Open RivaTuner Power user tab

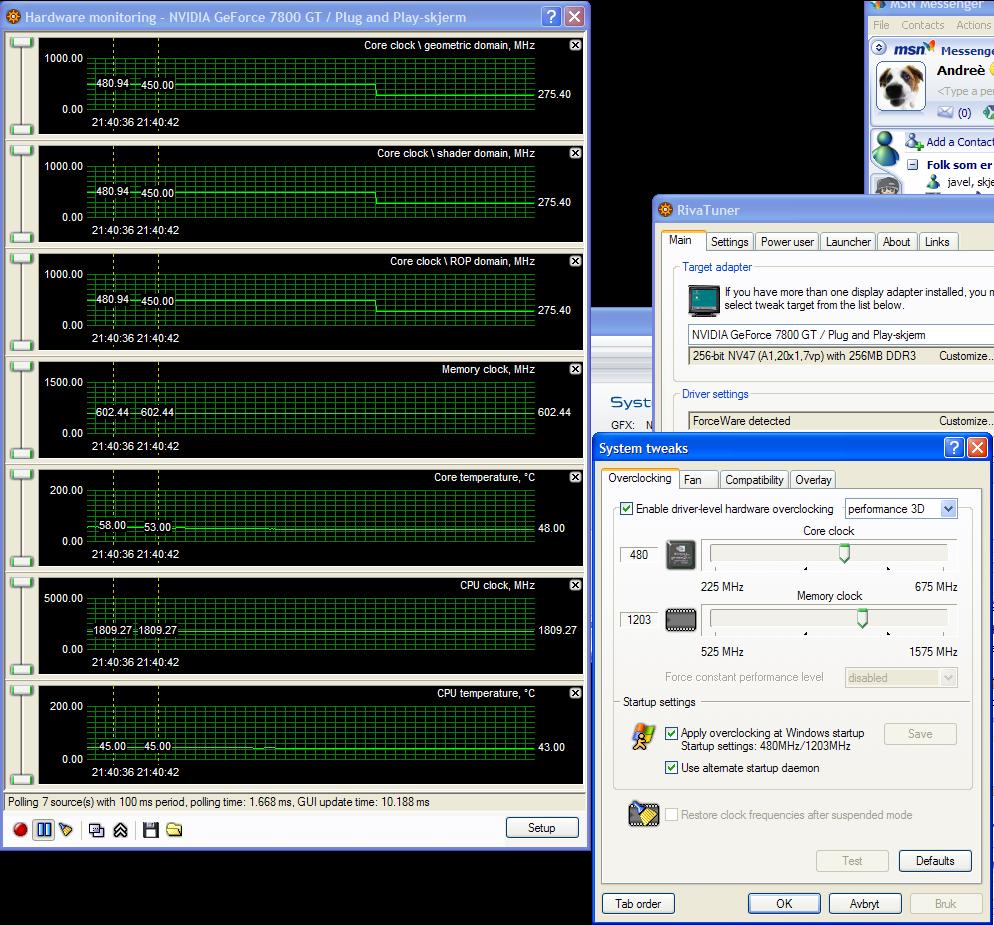[x=787, y=242]
